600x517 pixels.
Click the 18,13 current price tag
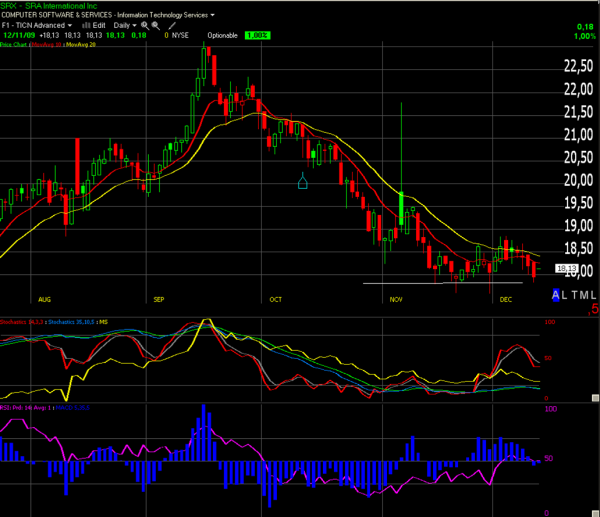(566, 269)
